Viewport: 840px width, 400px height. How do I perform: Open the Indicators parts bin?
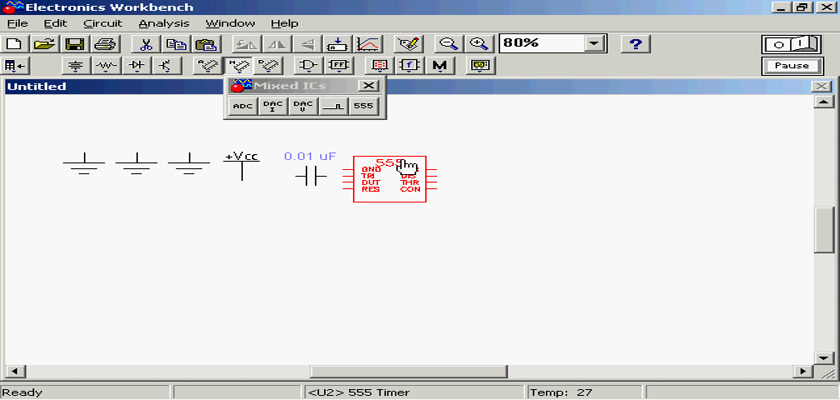[380, 66]
